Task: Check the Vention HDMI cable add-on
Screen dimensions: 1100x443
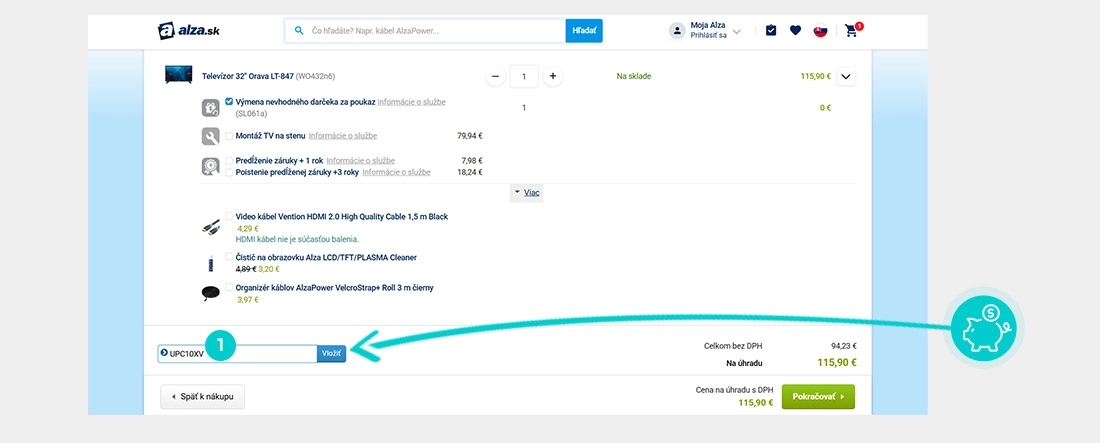Action: 230,216
